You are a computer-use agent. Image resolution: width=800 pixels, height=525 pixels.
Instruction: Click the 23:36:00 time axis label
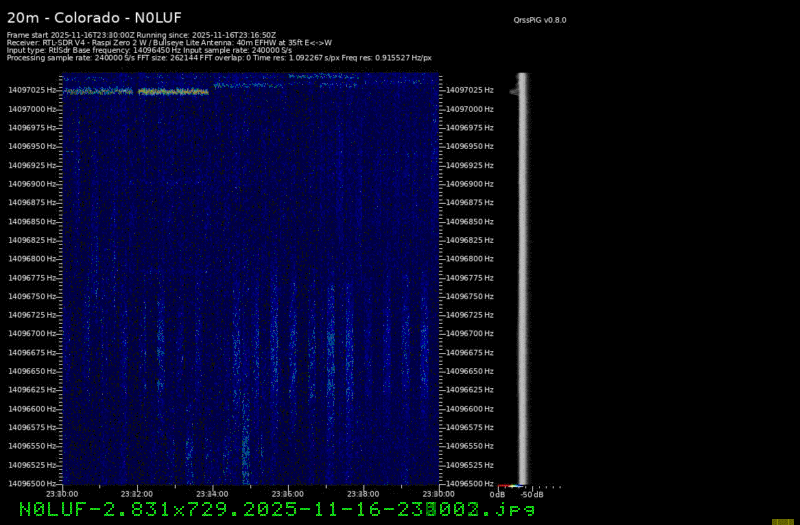[287, 494]
